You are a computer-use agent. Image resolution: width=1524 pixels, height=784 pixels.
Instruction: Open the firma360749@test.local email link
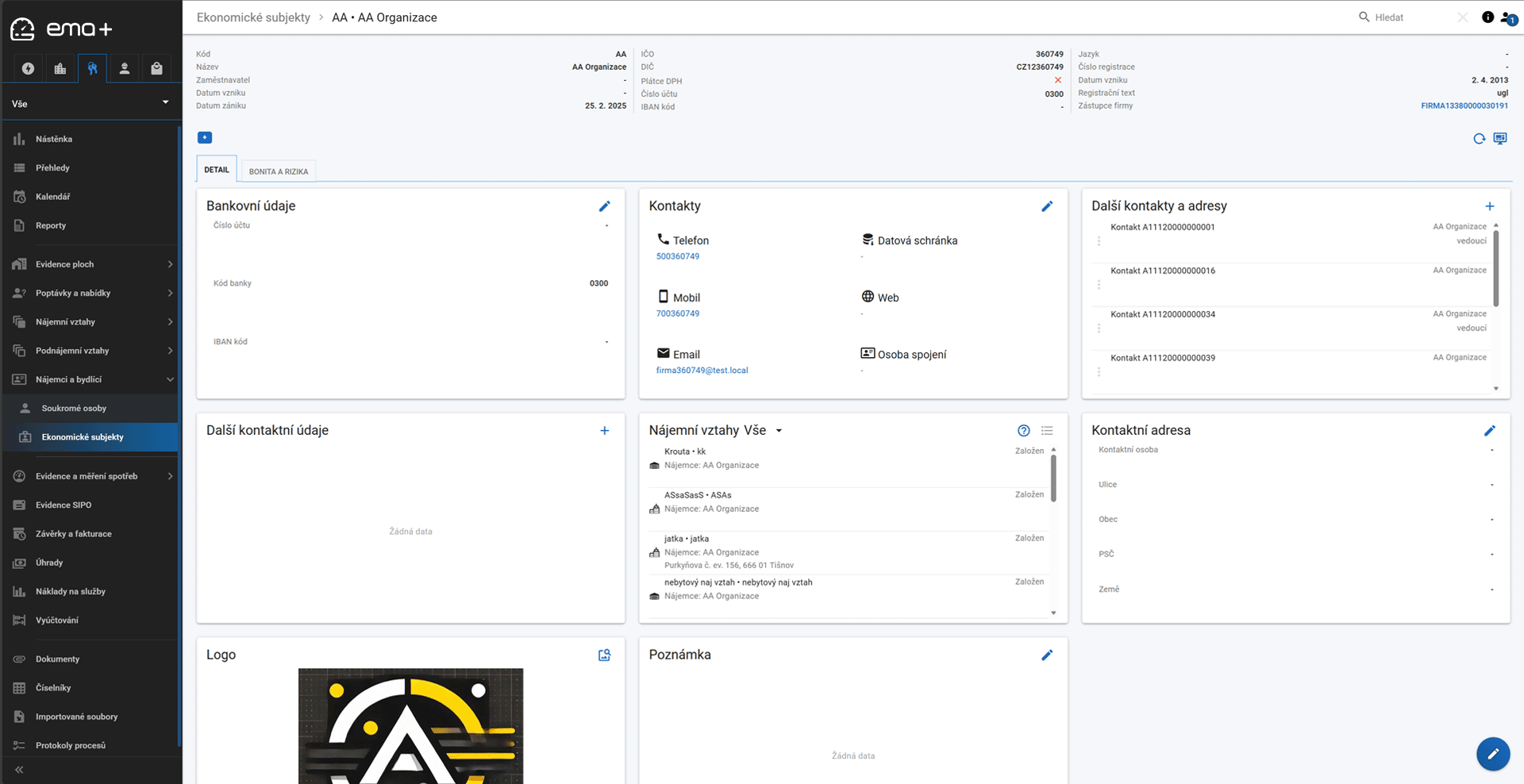702,371
